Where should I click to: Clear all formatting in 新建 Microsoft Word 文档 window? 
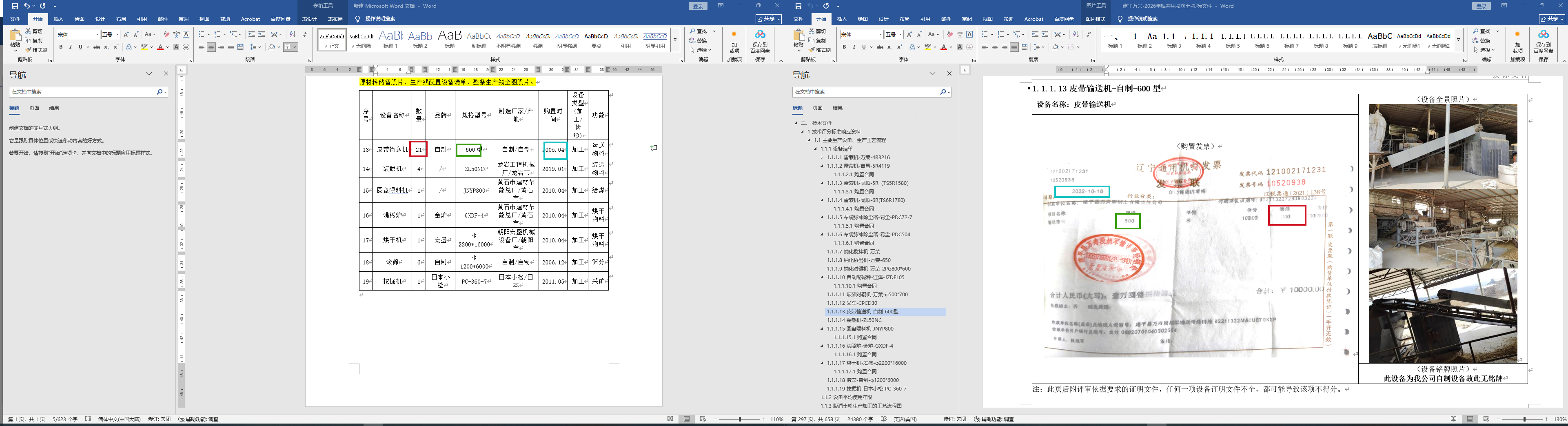click(166, 35)
